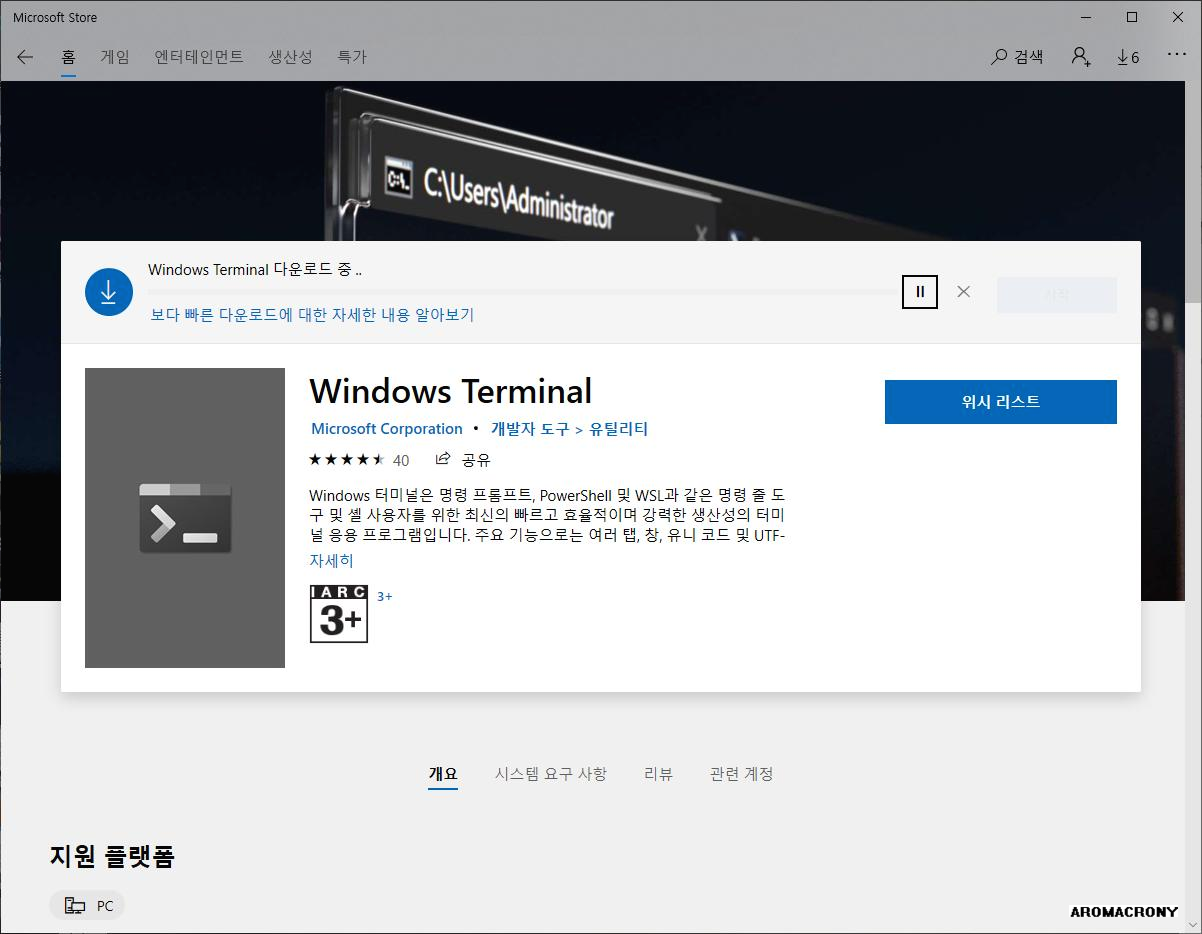1202x934 pixels.
Task: Click the disabled 시작 button
Action: coord(1057,295)
